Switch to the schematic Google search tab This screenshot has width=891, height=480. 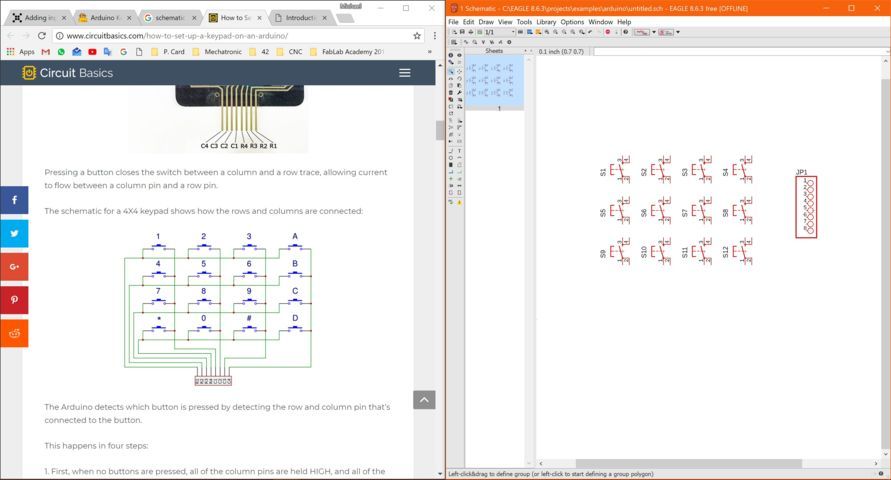169,18
